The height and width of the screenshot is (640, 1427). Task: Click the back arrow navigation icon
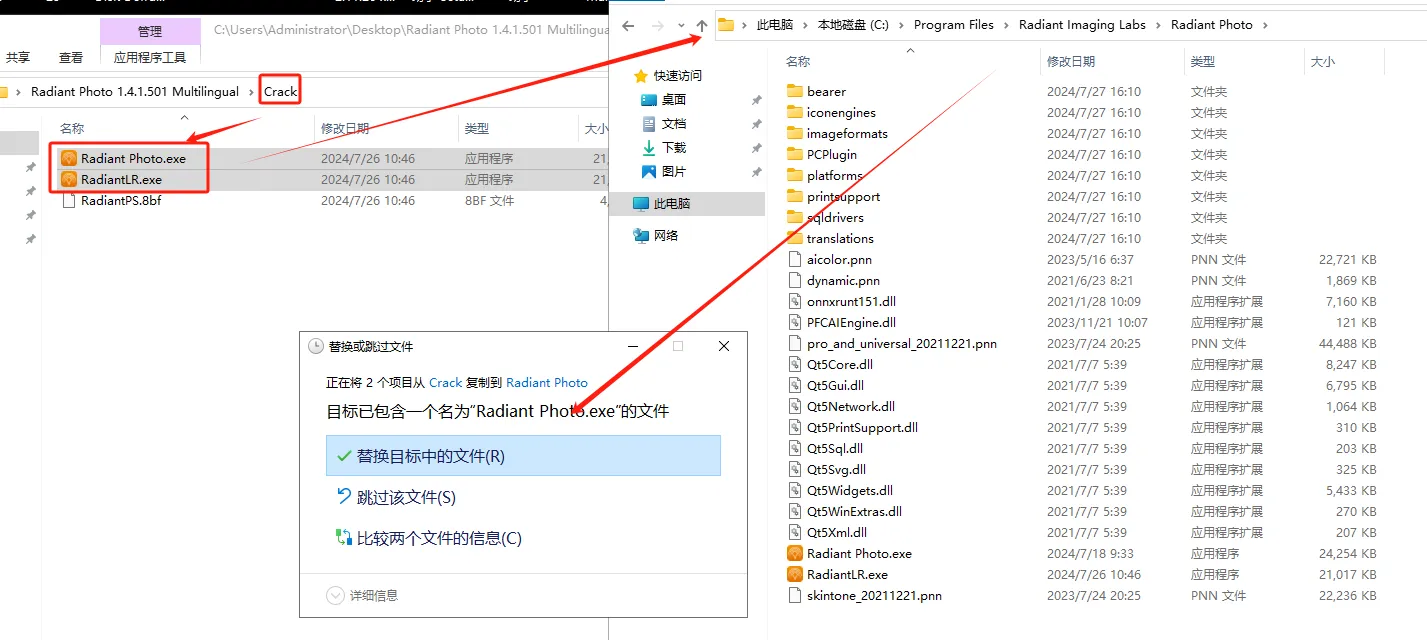628,26
